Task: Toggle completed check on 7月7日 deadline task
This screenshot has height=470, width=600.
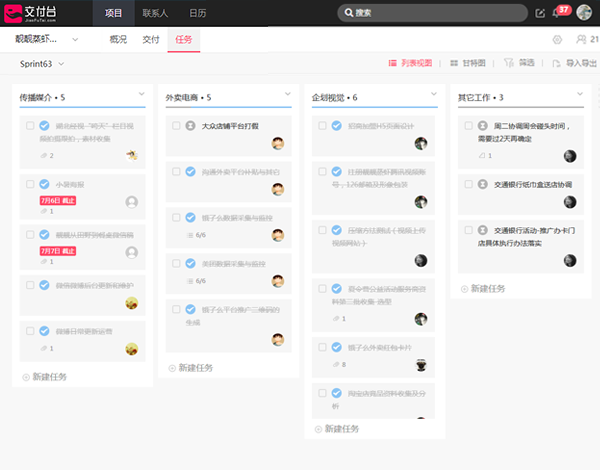Action: (x=44, y=235)
